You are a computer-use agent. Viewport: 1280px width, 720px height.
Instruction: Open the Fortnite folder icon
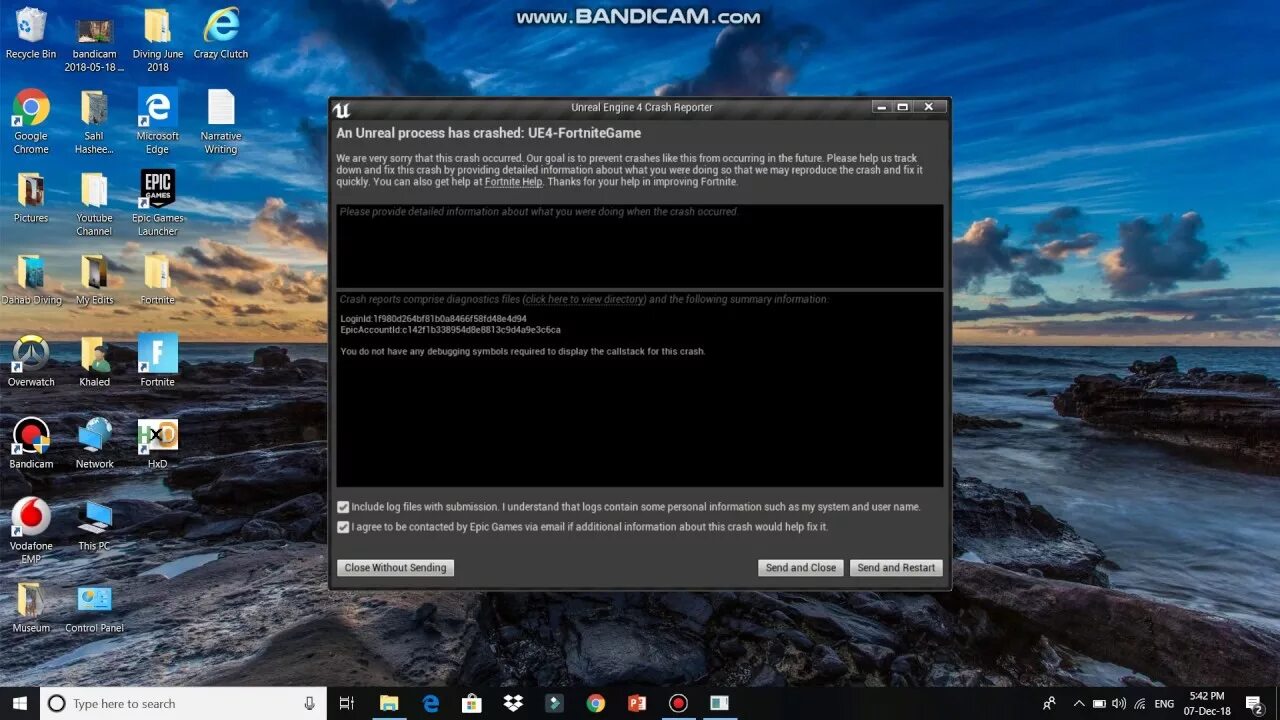tap(157, 279)
